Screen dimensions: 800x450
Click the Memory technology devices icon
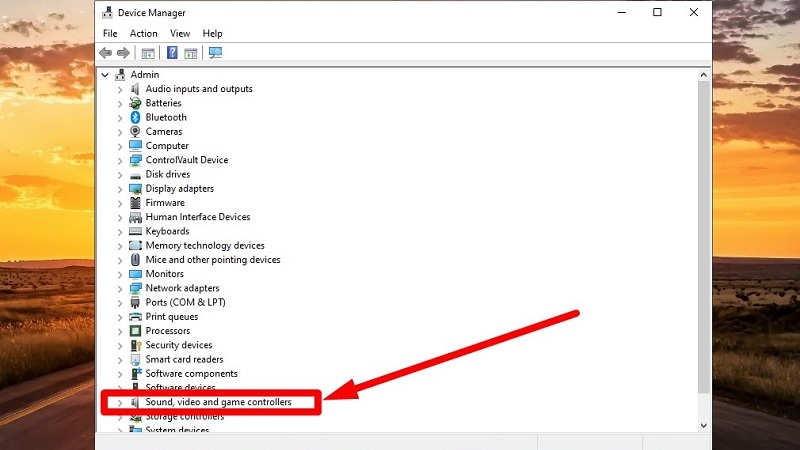(x=135, y=245)
